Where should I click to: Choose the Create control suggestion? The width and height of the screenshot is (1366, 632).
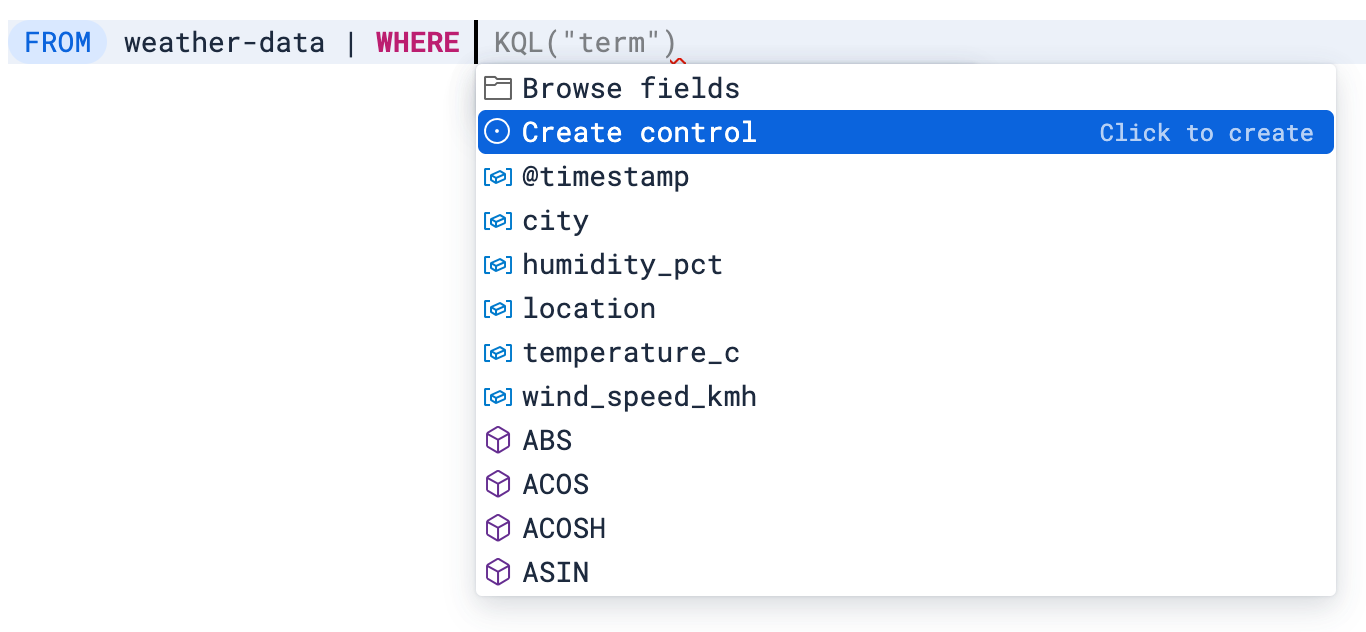[x=638, y=132]
